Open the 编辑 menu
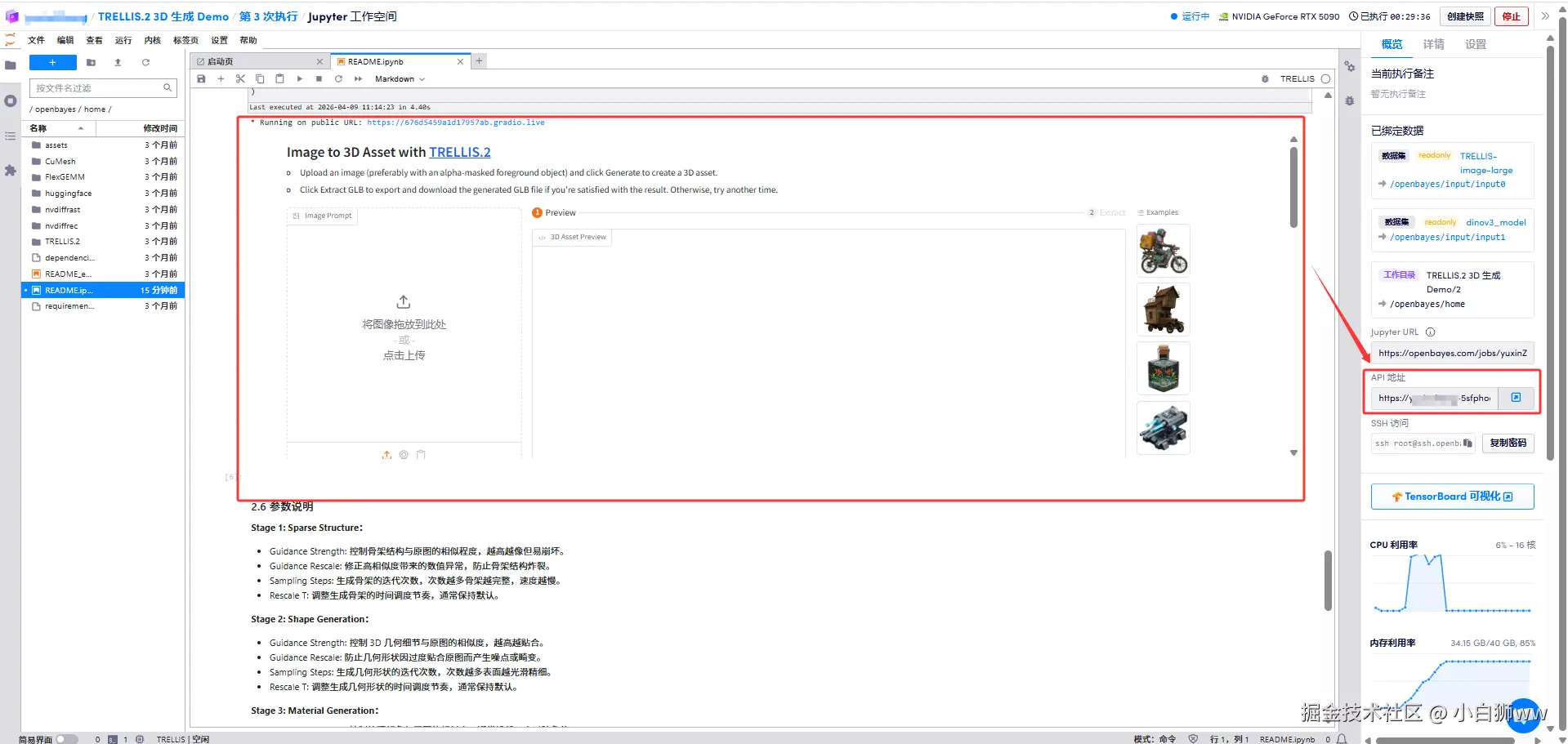1568x744 pixels. tap(65, 40)
